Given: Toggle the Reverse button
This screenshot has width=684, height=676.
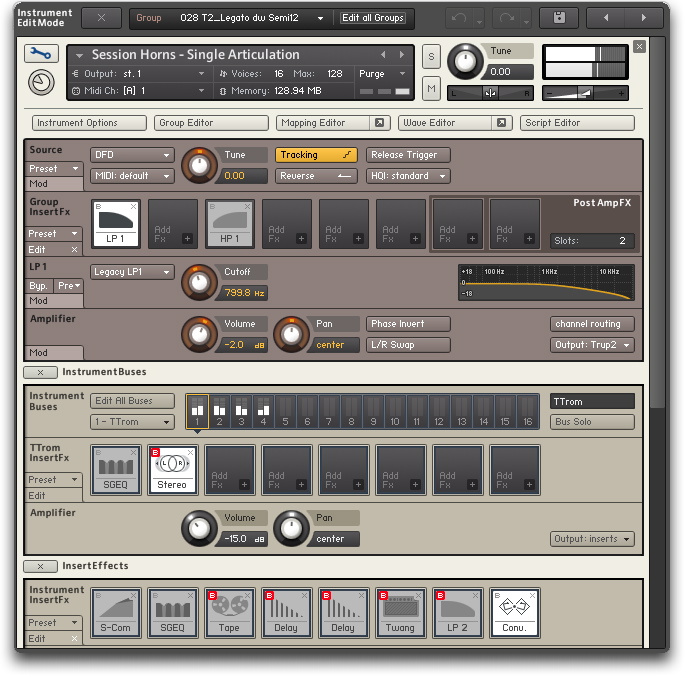Looking at the screenshot, I should 316,176.
